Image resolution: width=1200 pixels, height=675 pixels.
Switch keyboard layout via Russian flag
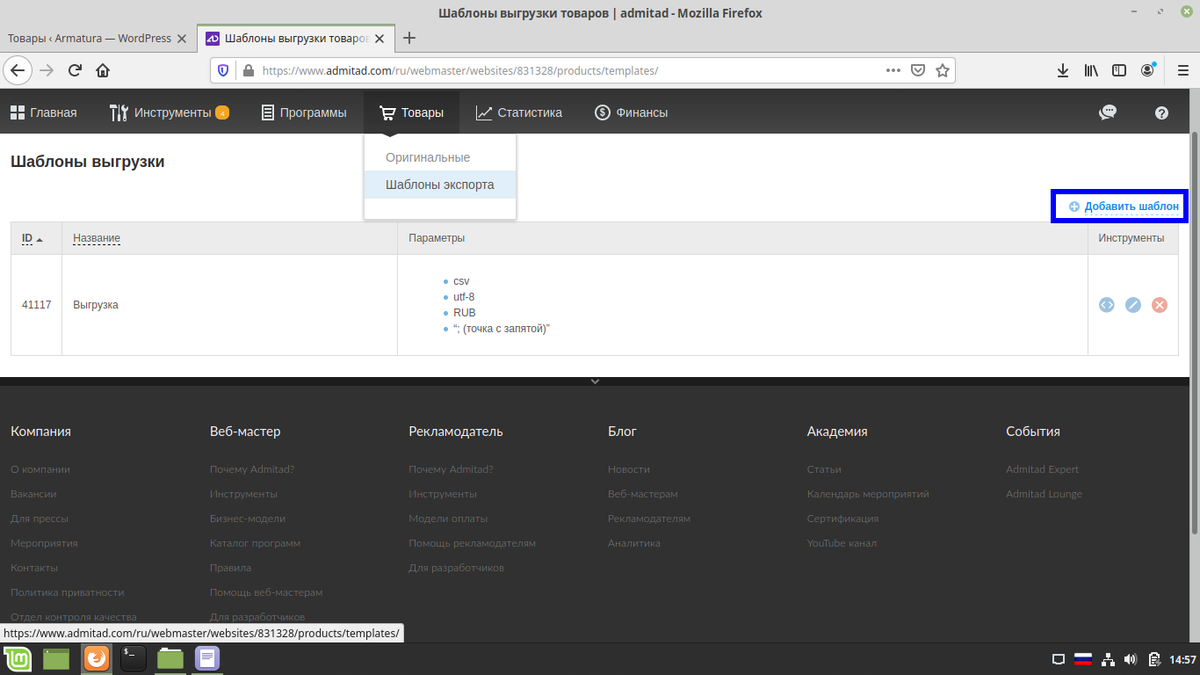[x=1082, y=660]
